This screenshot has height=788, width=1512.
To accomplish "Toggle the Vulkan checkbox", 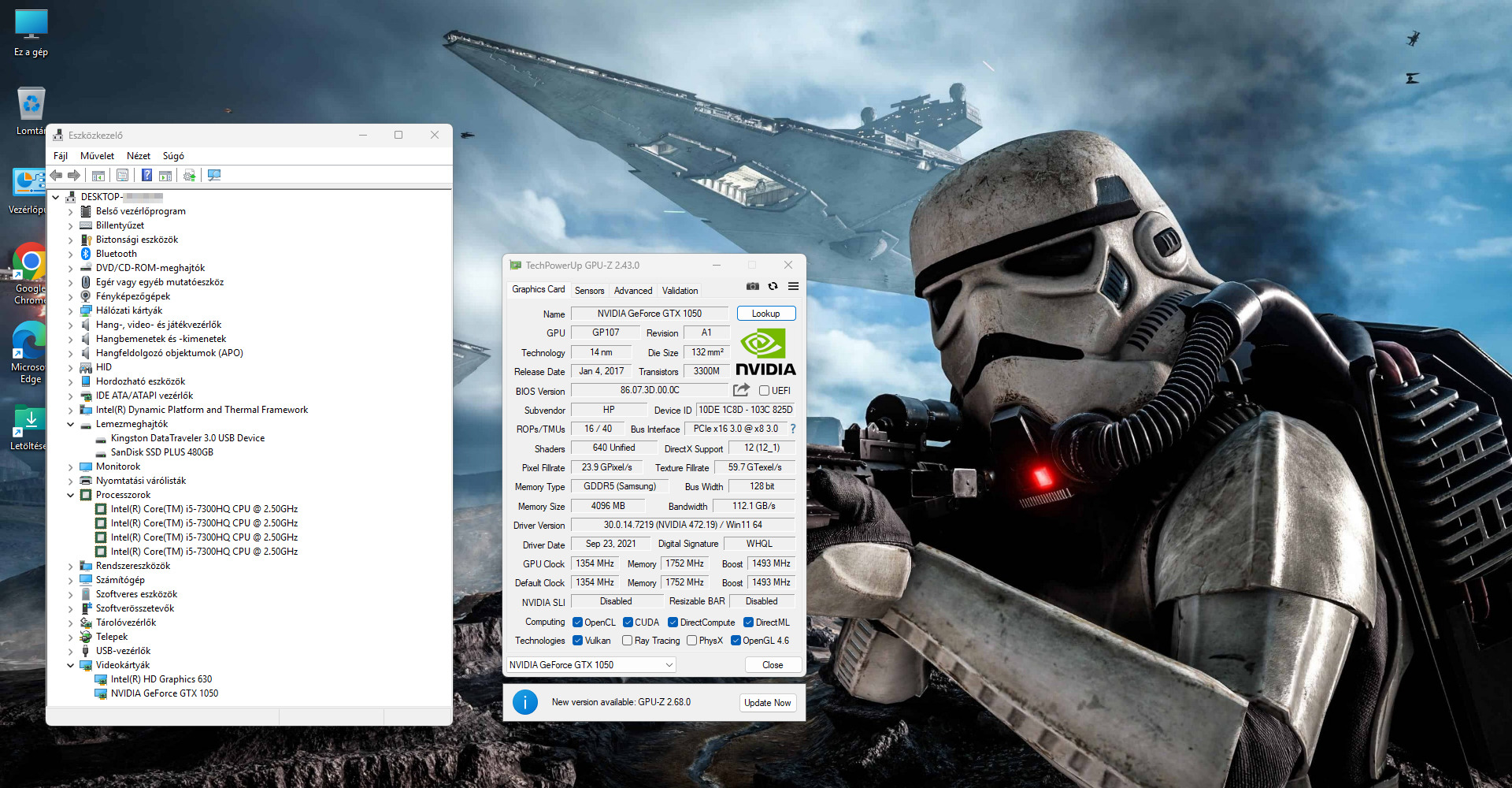I will tap(577, 641).
